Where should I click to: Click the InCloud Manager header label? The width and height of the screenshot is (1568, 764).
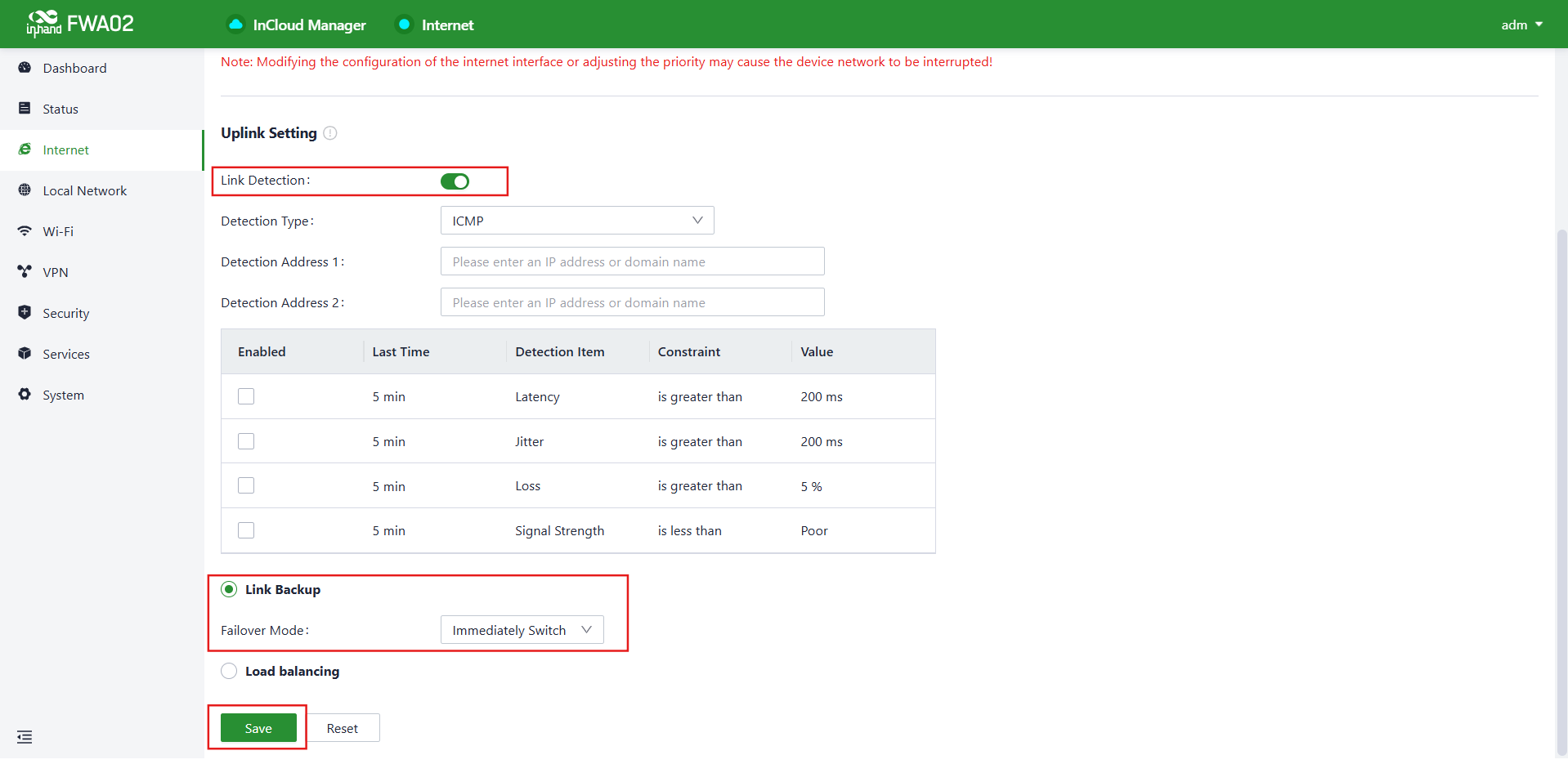pyautogui.click(x=309, y=25)
